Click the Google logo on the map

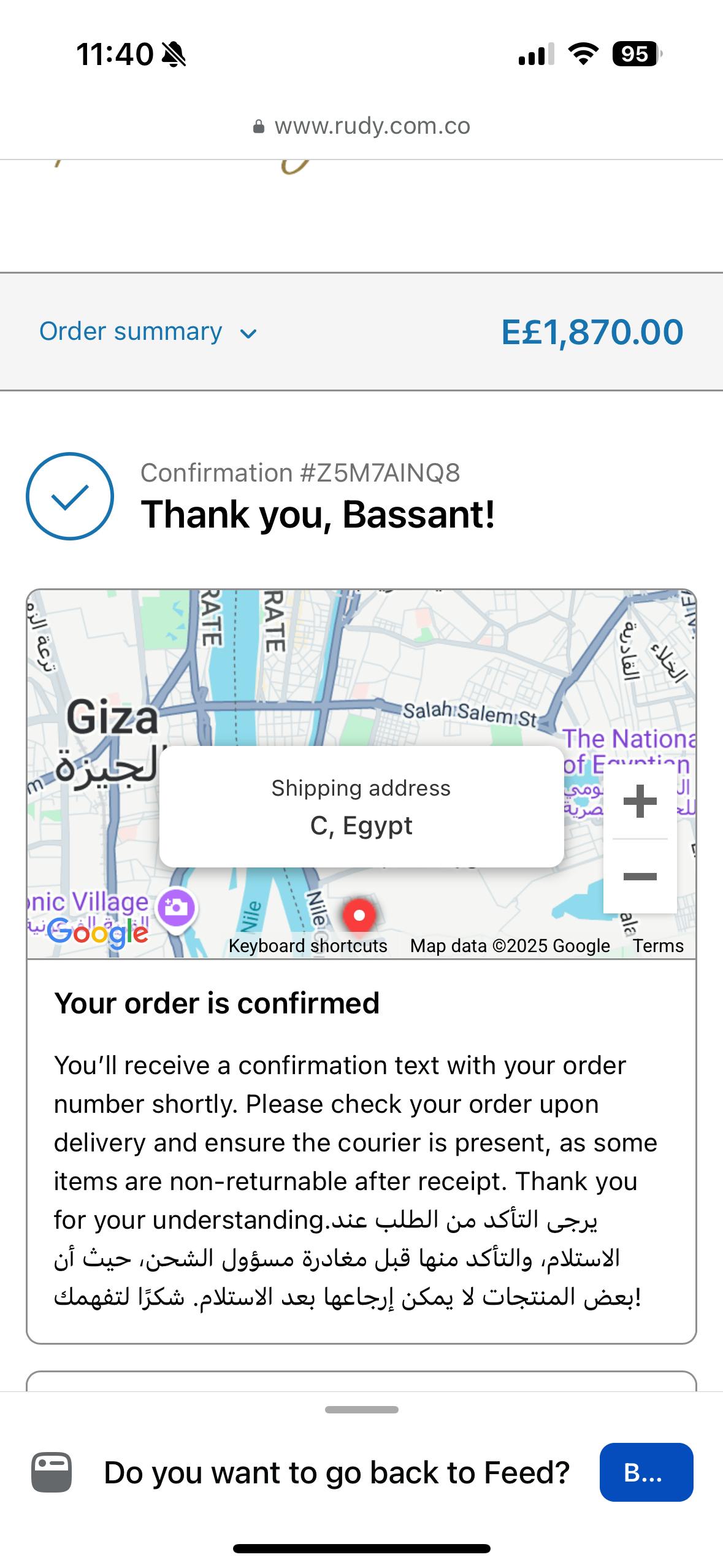pos(98,933)
